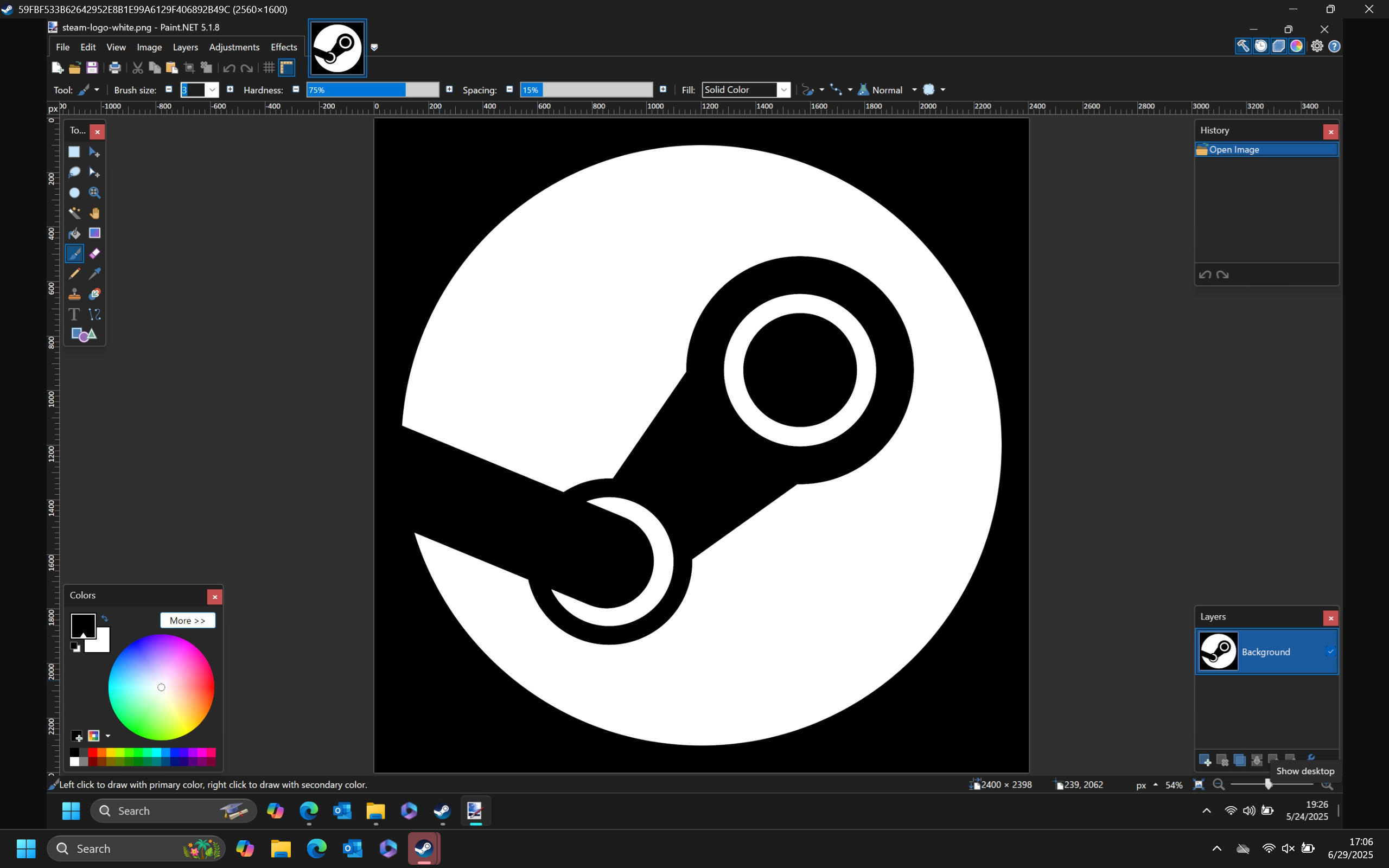Open the Fill Solid Color dropdown

(783, 90)
